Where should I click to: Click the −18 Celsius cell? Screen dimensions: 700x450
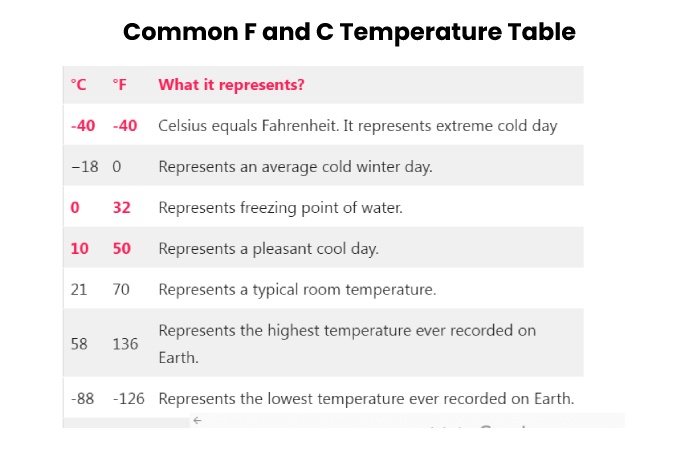click(84, 167)
